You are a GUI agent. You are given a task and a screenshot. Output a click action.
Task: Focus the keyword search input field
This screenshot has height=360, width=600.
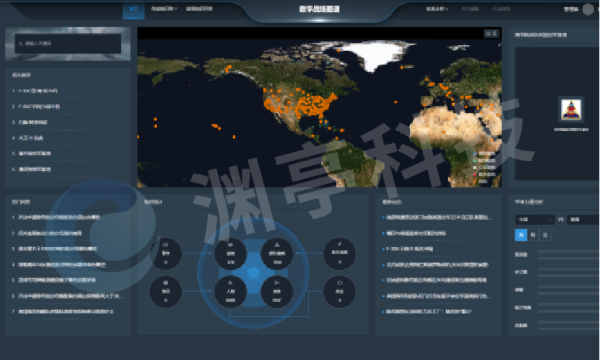click(x=68, y=44)
